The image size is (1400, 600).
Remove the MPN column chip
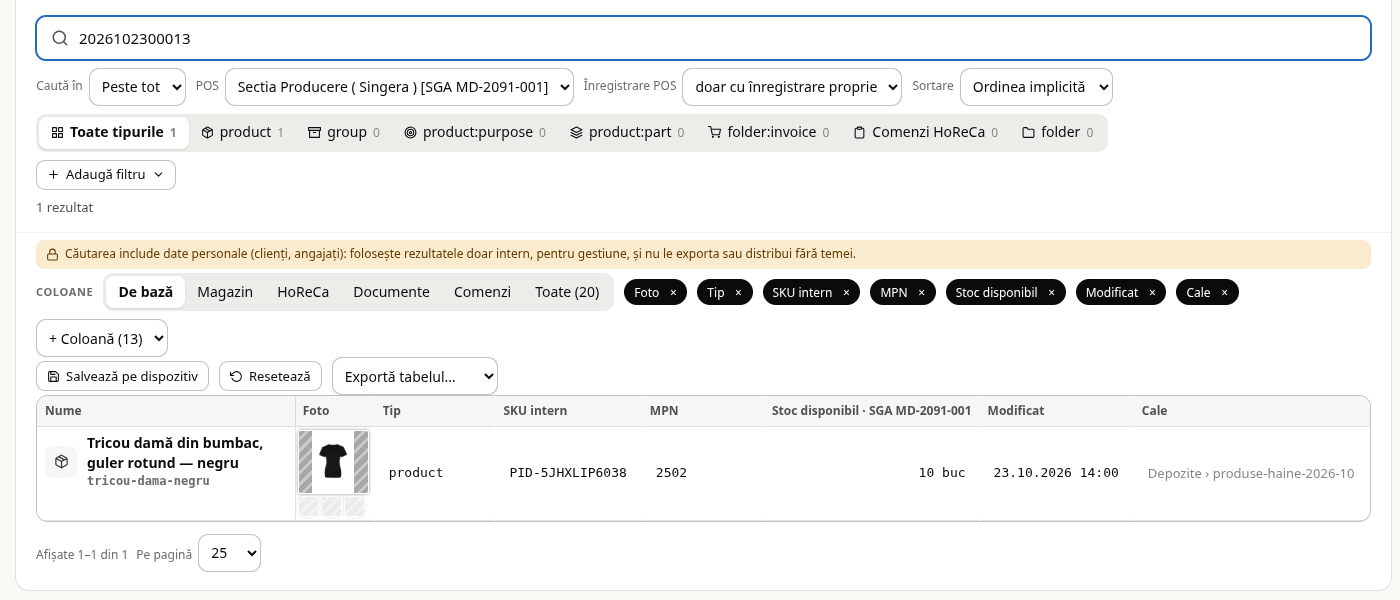[921, 293]
